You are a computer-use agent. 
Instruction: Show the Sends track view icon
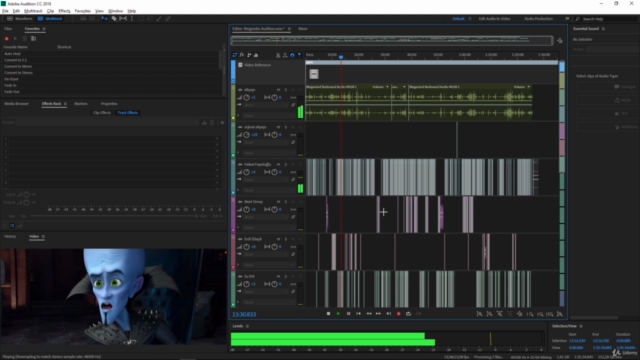249,55
